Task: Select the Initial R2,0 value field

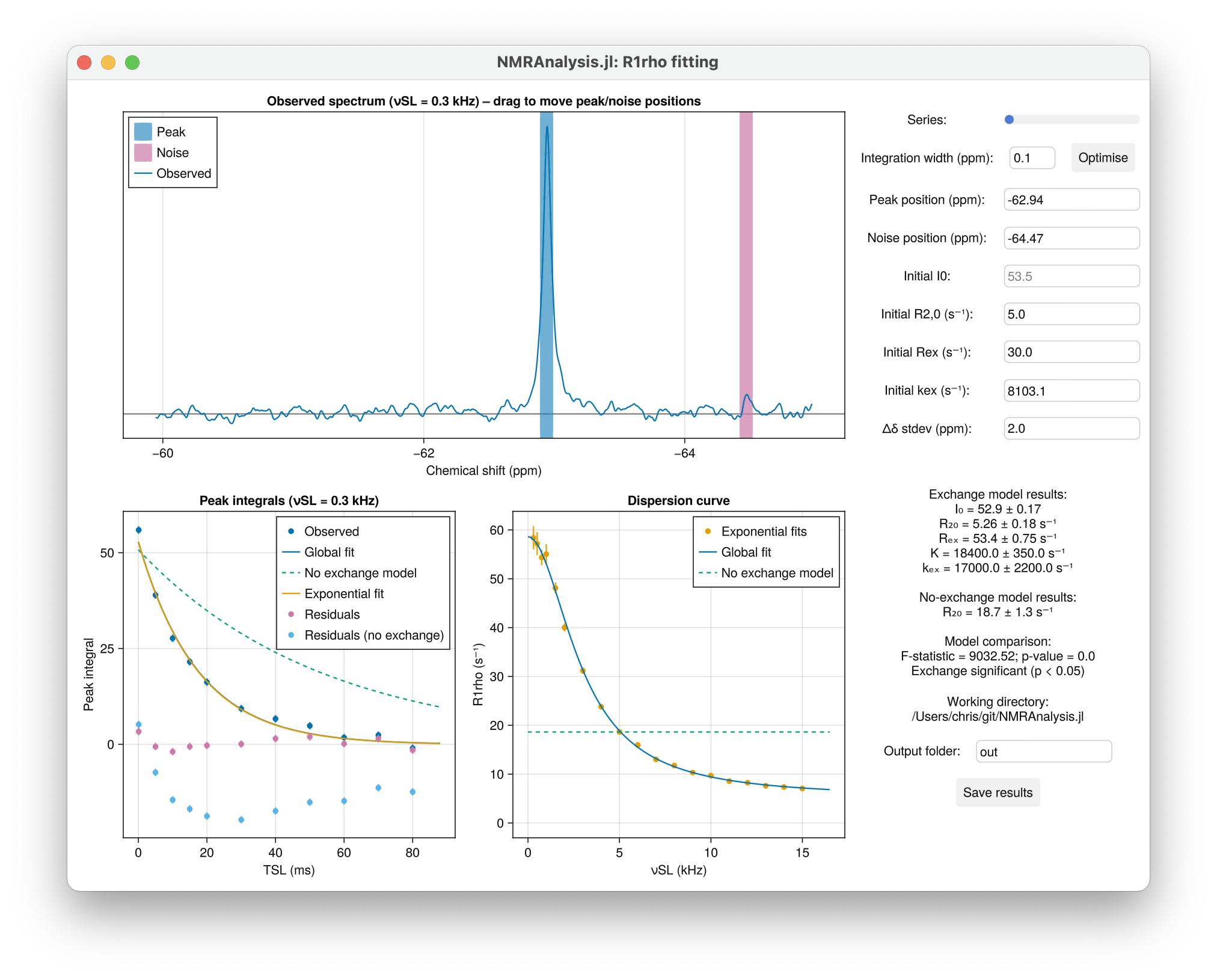Action: [1071, 313]
